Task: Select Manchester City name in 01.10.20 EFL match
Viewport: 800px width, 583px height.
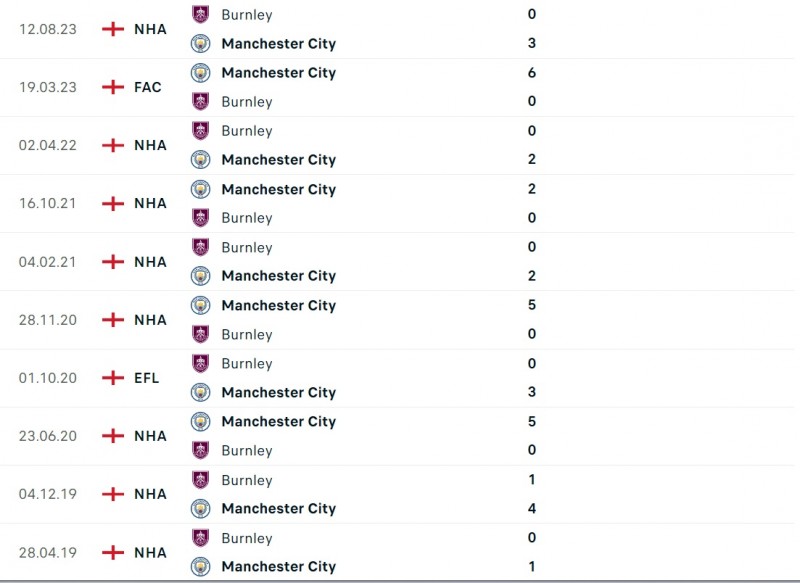Action: coord(278,393)
